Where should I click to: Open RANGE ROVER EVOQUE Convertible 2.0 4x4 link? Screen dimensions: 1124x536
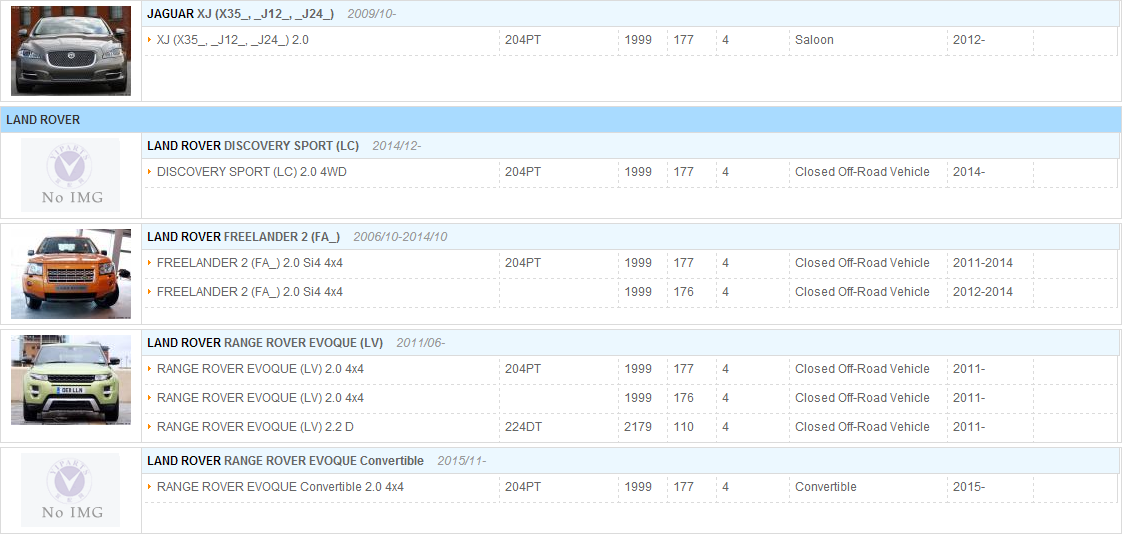280,487
